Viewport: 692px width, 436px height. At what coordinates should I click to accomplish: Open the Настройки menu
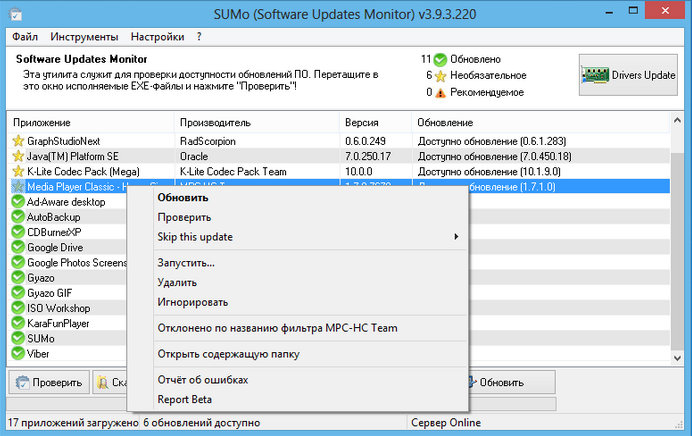tap(157, 37)
